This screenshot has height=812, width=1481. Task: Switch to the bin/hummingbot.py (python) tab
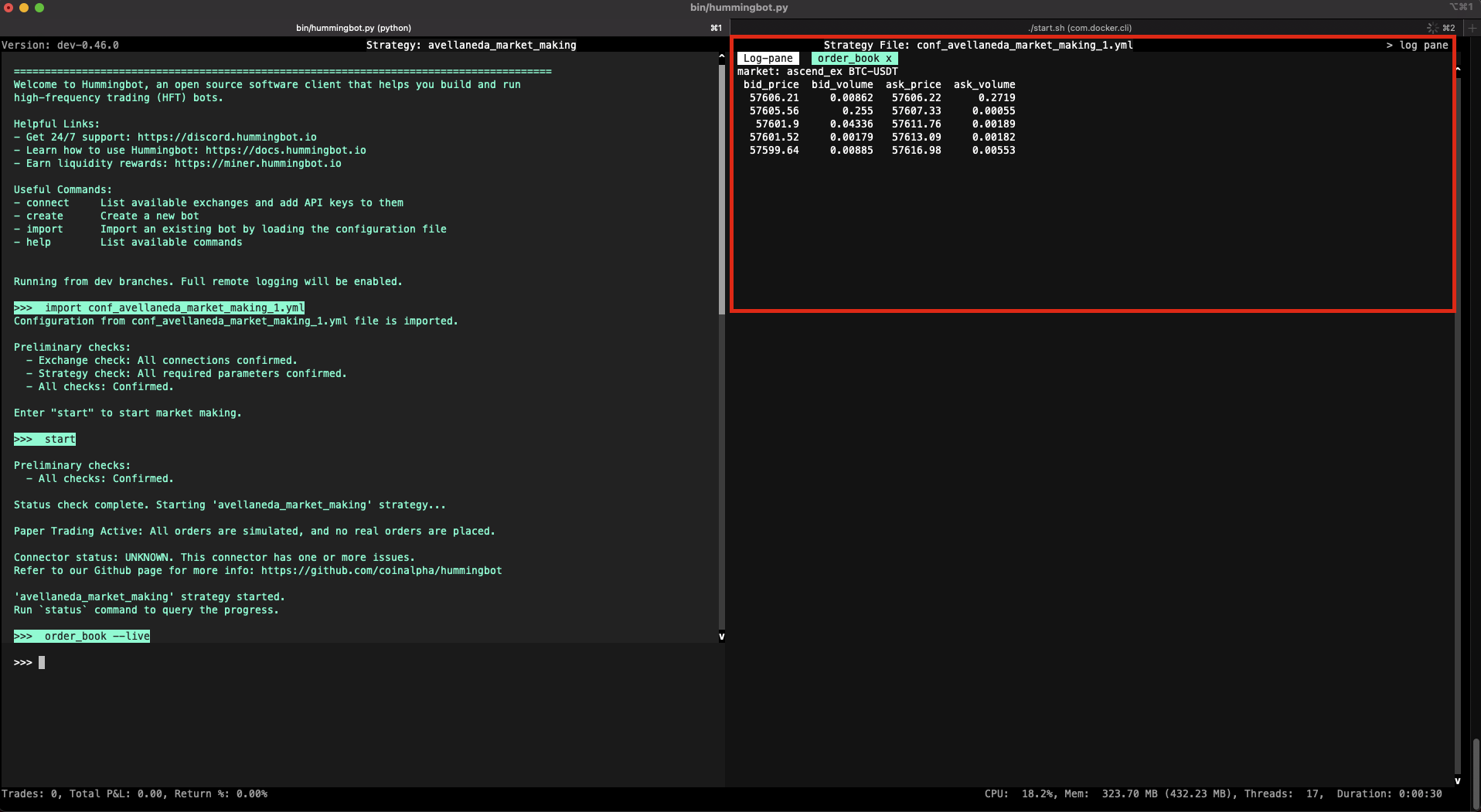[x=353, y=28]
